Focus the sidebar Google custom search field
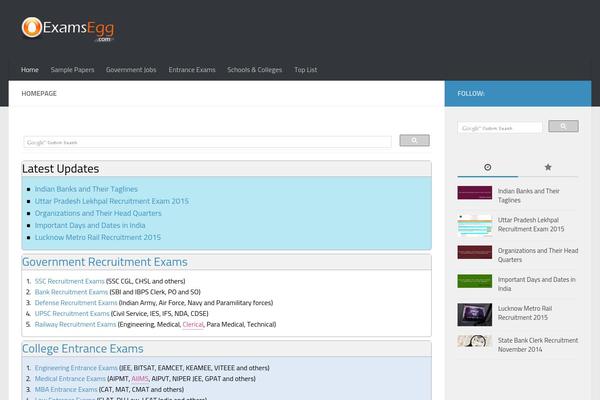Screen dimensions: 600x400 (500, 128)
